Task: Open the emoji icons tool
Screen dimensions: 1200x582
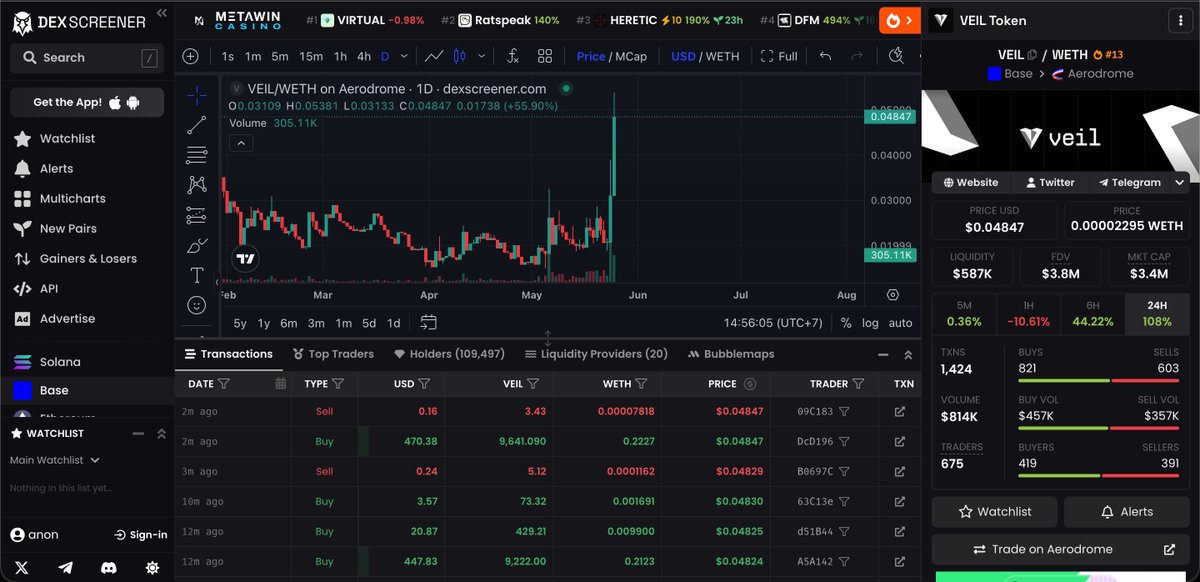Action: click(x=197, y=305)
